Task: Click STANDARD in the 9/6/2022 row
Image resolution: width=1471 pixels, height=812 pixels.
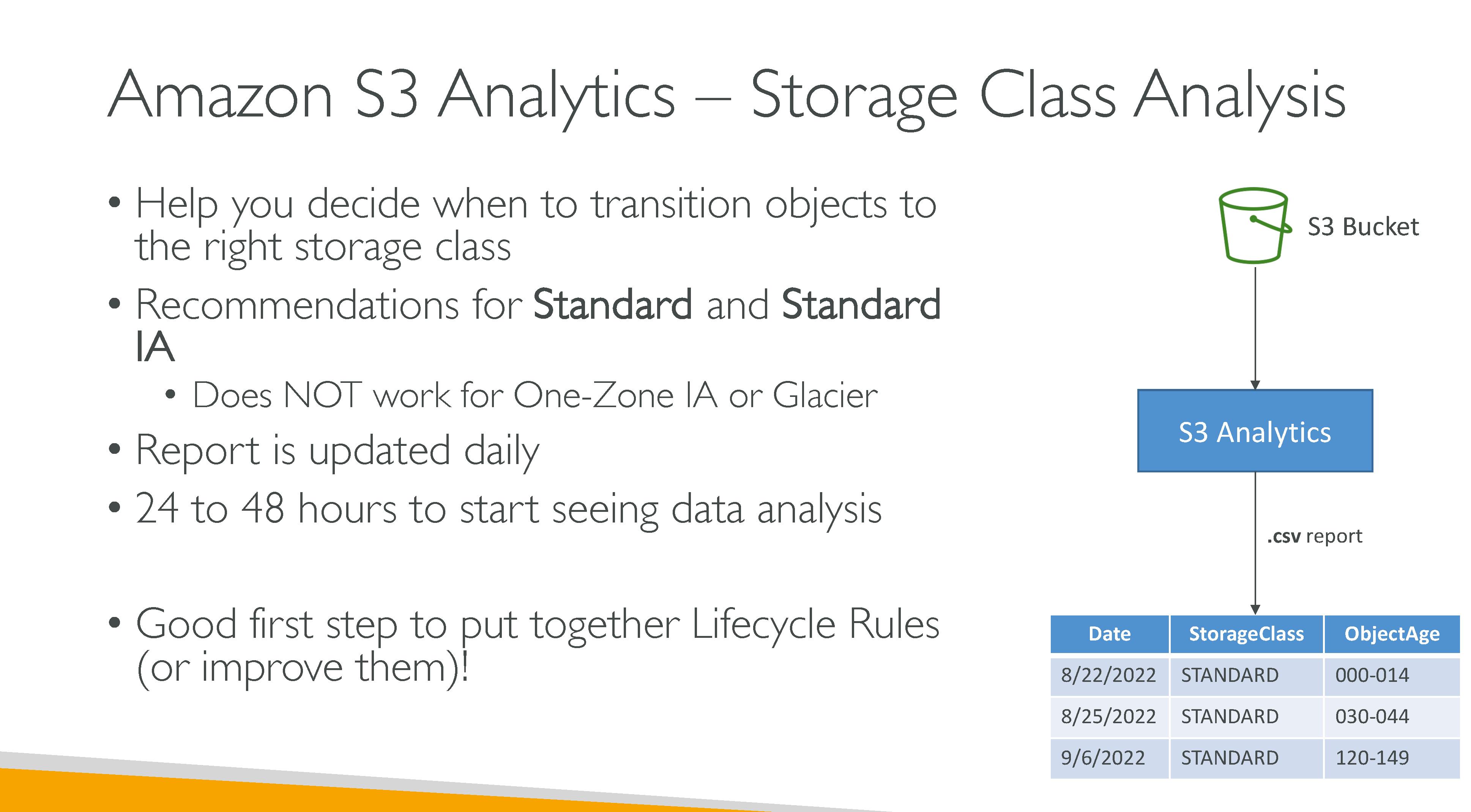Action: pyautogui.click(x=1230, y=758)
